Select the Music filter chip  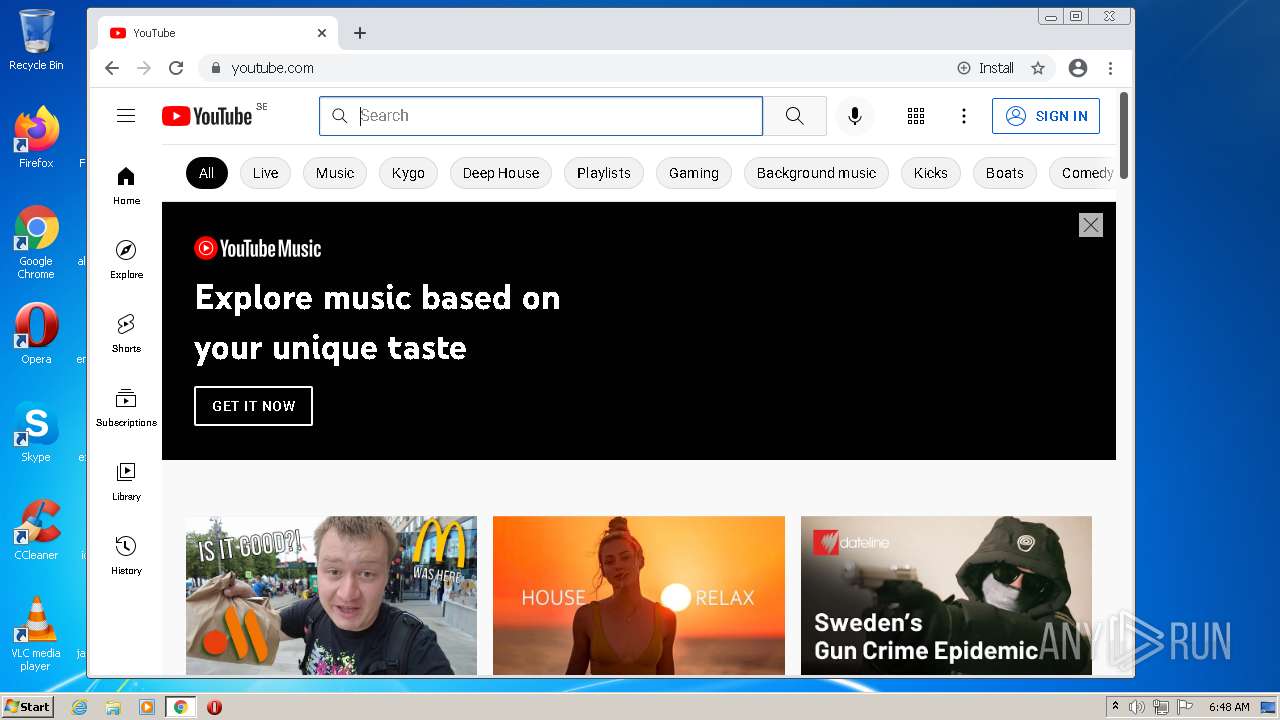pos(335,173)
